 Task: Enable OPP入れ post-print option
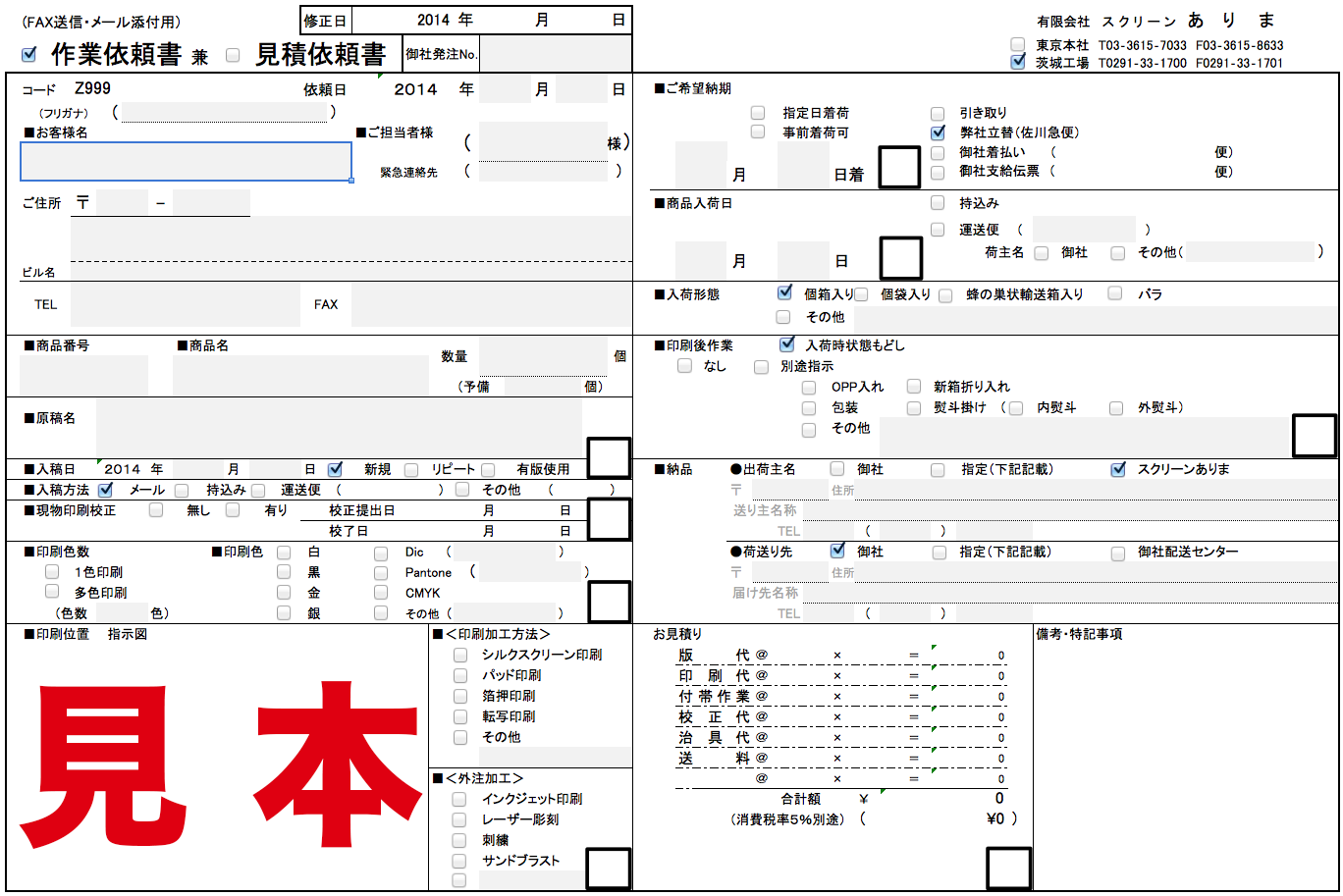pyautogui.click(x=809, y=387)
